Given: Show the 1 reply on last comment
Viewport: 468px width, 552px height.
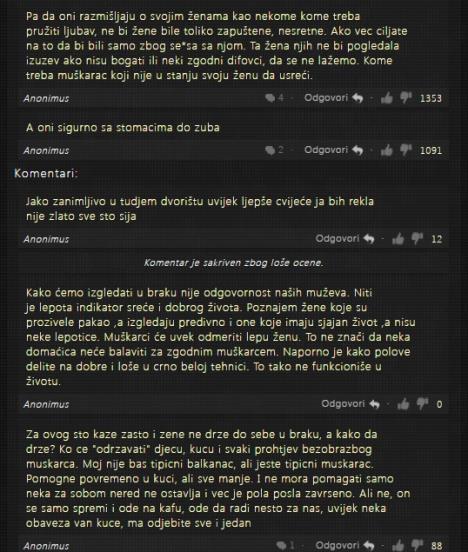Looking at the screenshot, I should pos(285,546).
